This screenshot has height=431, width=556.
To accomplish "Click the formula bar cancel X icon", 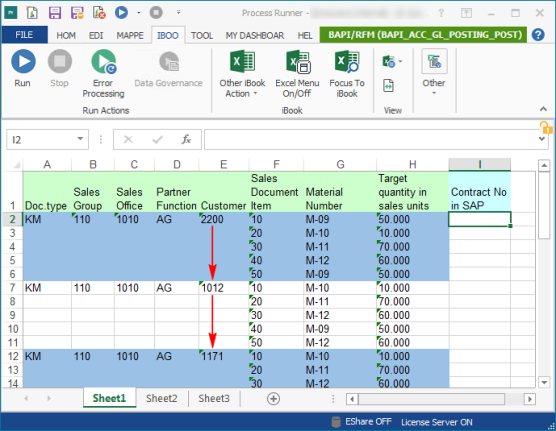I will click(128, 139).
